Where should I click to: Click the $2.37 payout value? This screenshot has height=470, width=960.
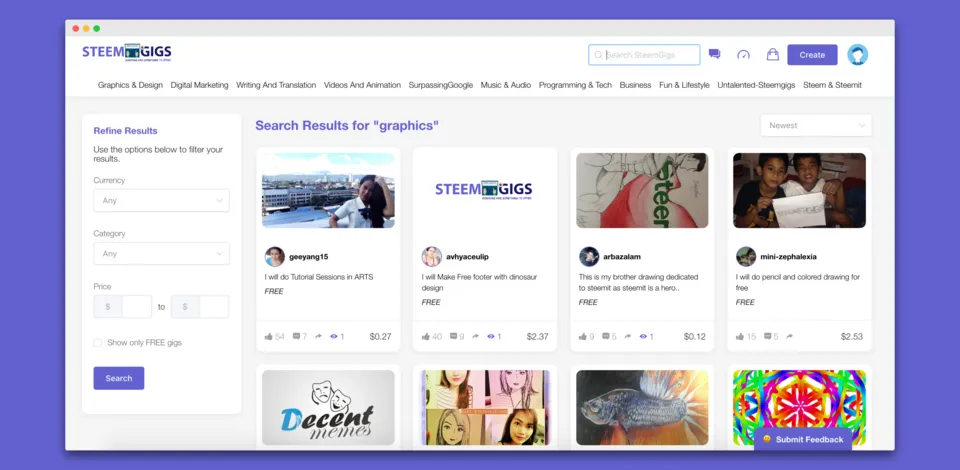[x=538, y=337]
